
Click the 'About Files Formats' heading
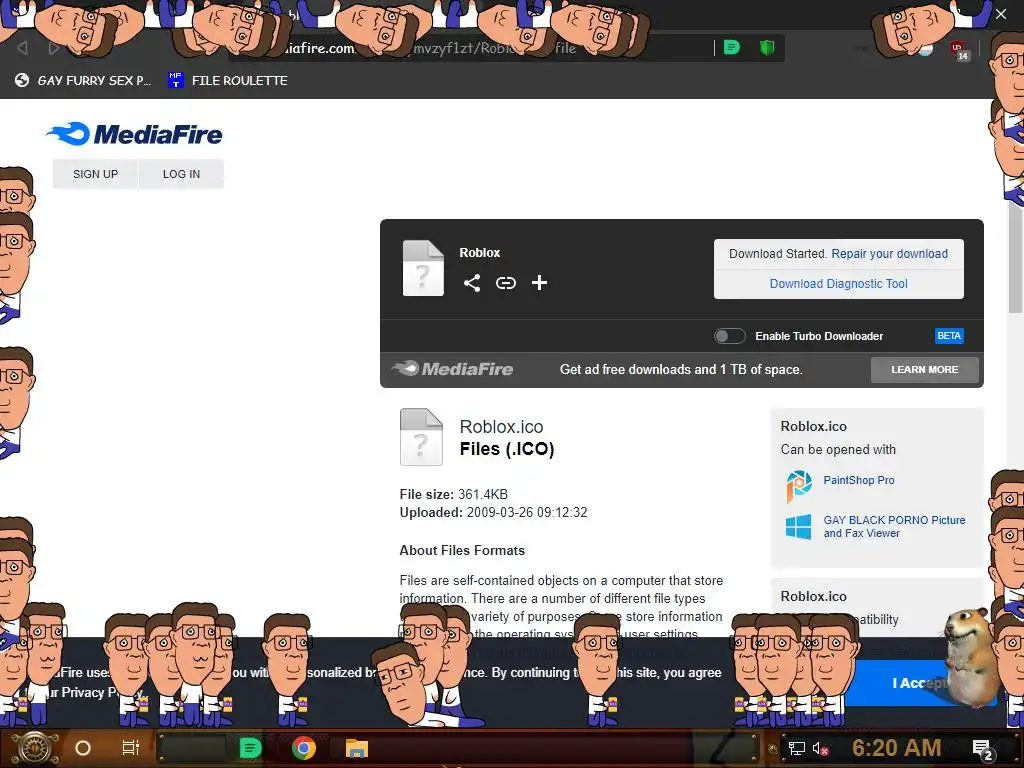point(462,551)
